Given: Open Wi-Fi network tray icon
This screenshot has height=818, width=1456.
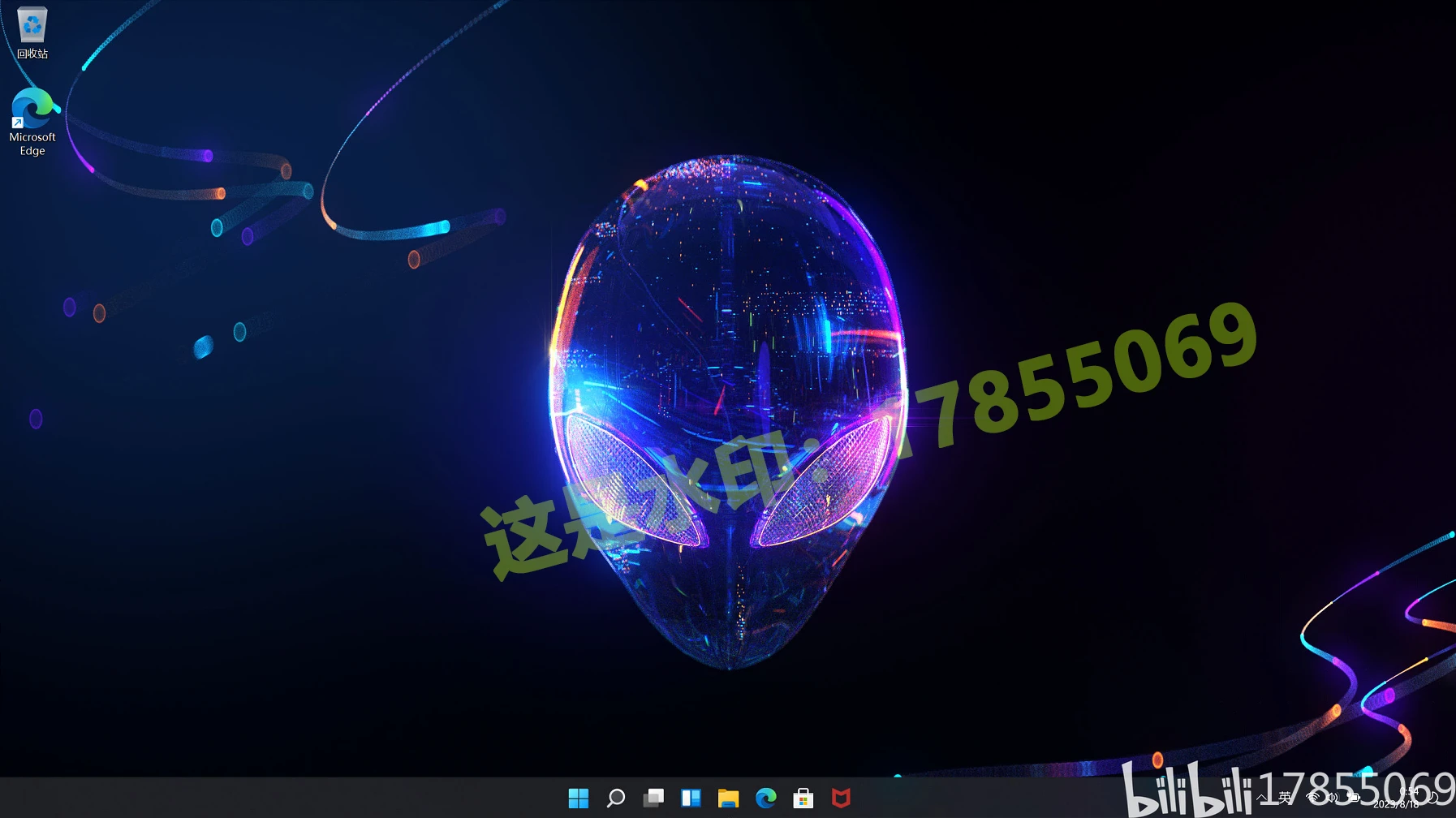Looking at the screenshot, I should click(x=1312, y=798).
